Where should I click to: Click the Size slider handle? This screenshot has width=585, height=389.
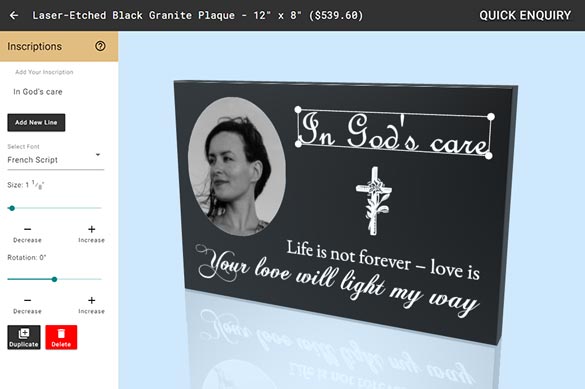(12, 208)
